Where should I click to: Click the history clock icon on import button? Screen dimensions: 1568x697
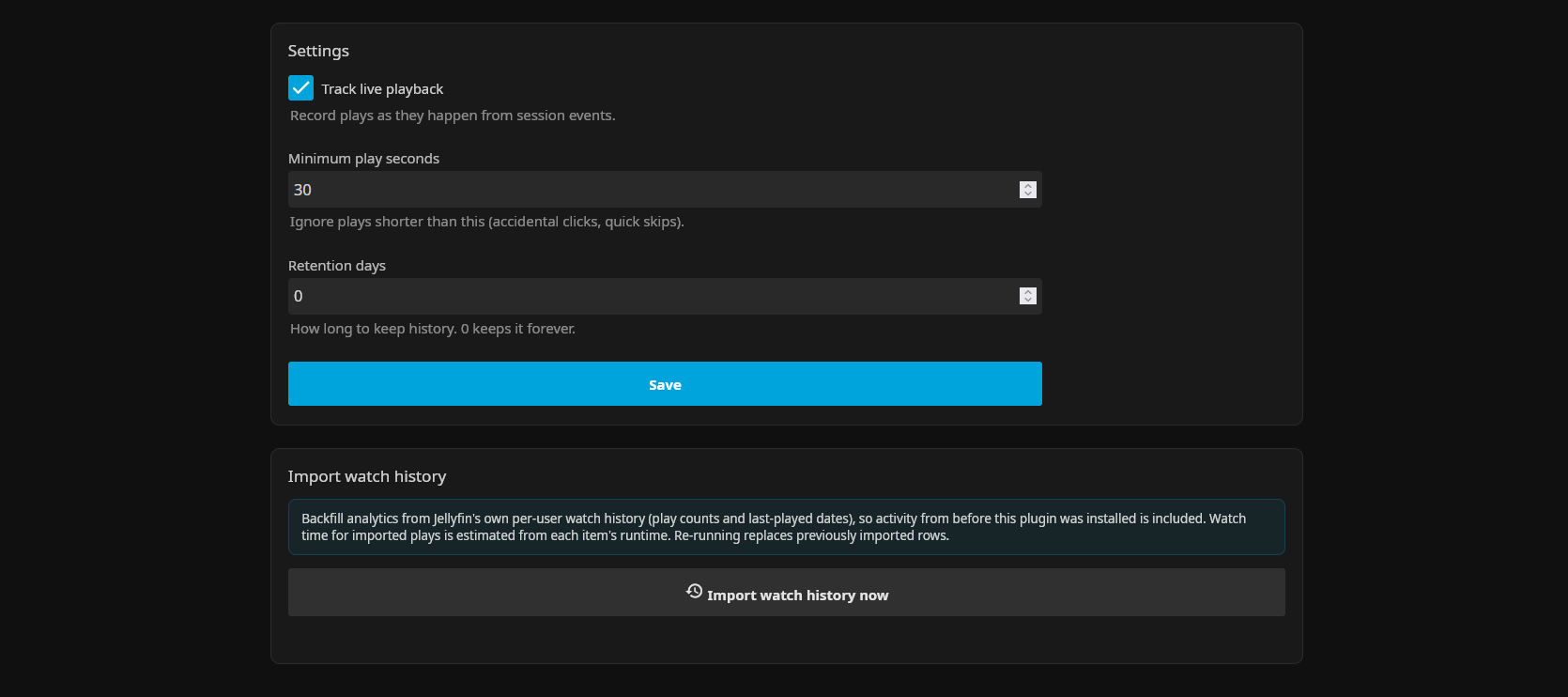coord(694,591)
